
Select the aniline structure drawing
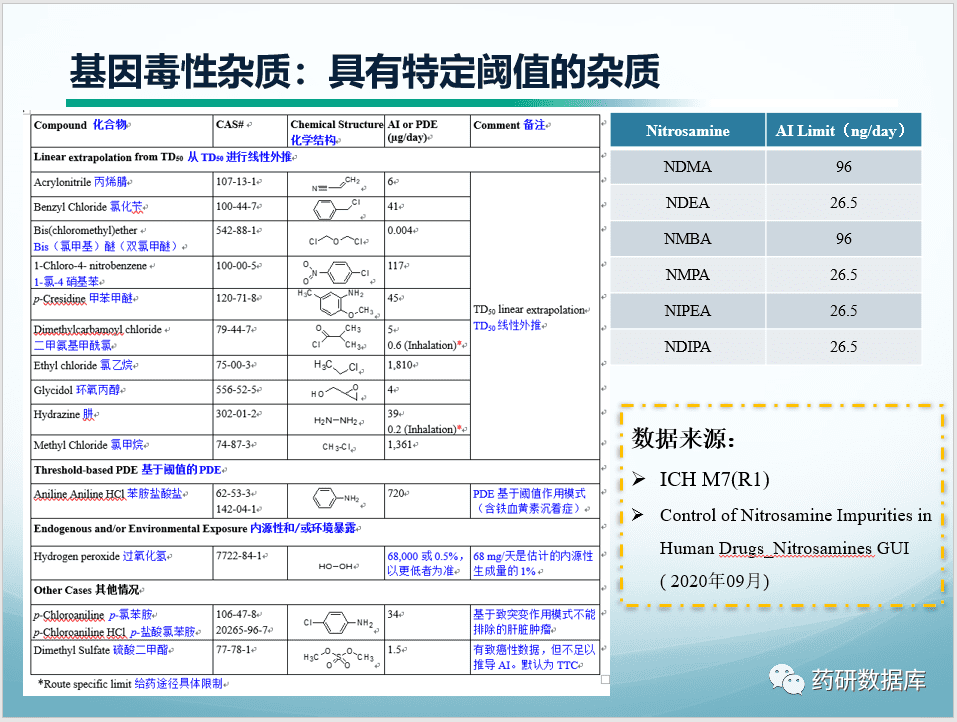[336, 499]
